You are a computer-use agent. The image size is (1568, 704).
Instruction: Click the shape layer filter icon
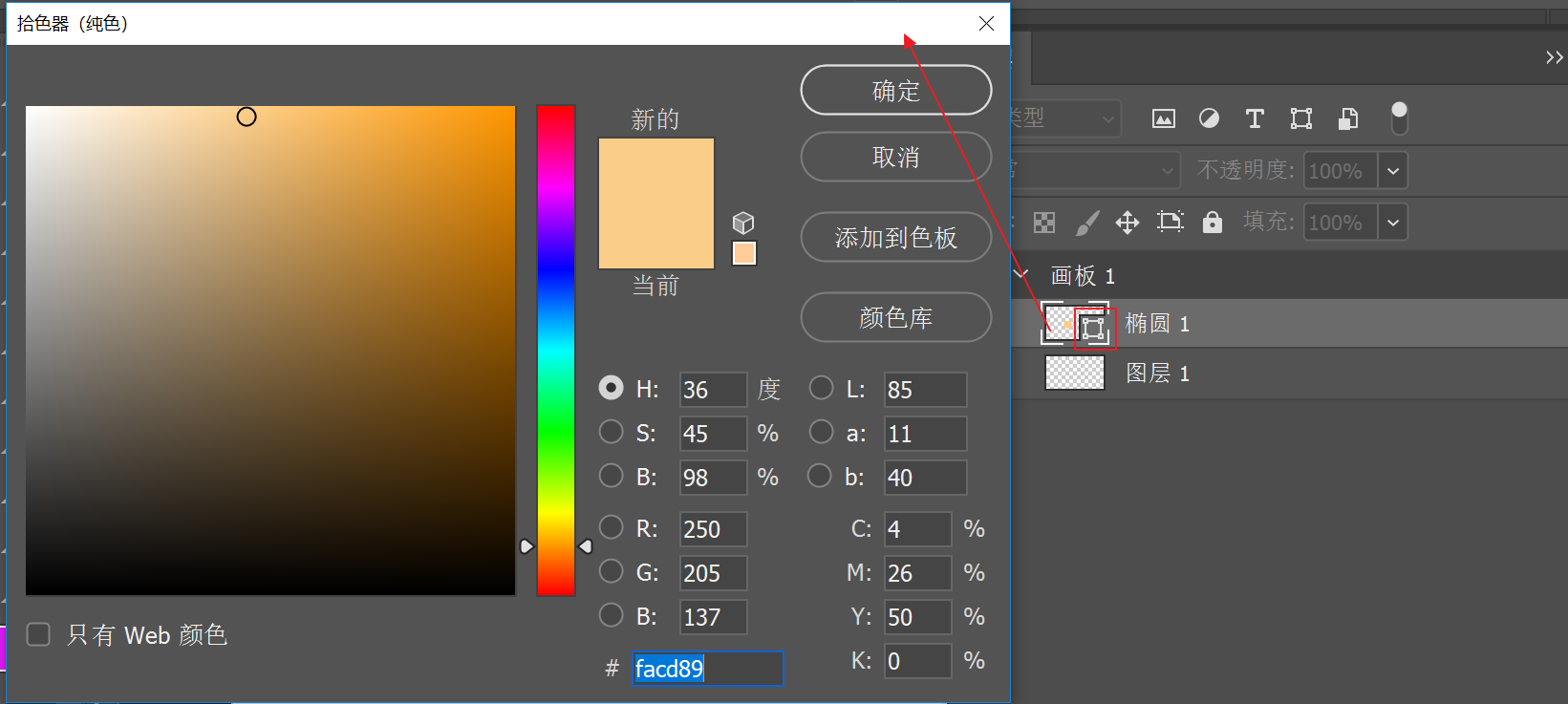(1300, 118)
